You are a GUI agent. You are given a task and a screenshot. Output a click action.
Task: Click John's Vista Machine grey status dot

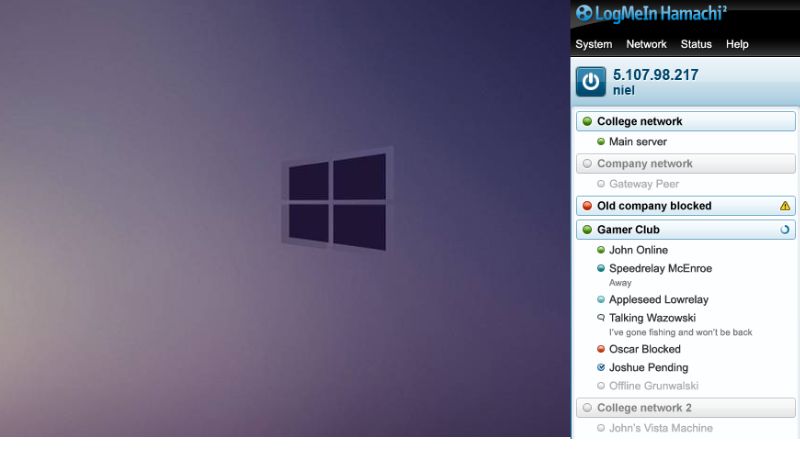(x=601, y=428)
